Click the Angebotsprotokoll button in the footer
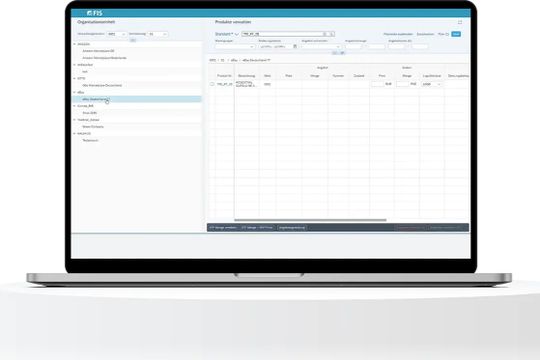 coord(292,228)
